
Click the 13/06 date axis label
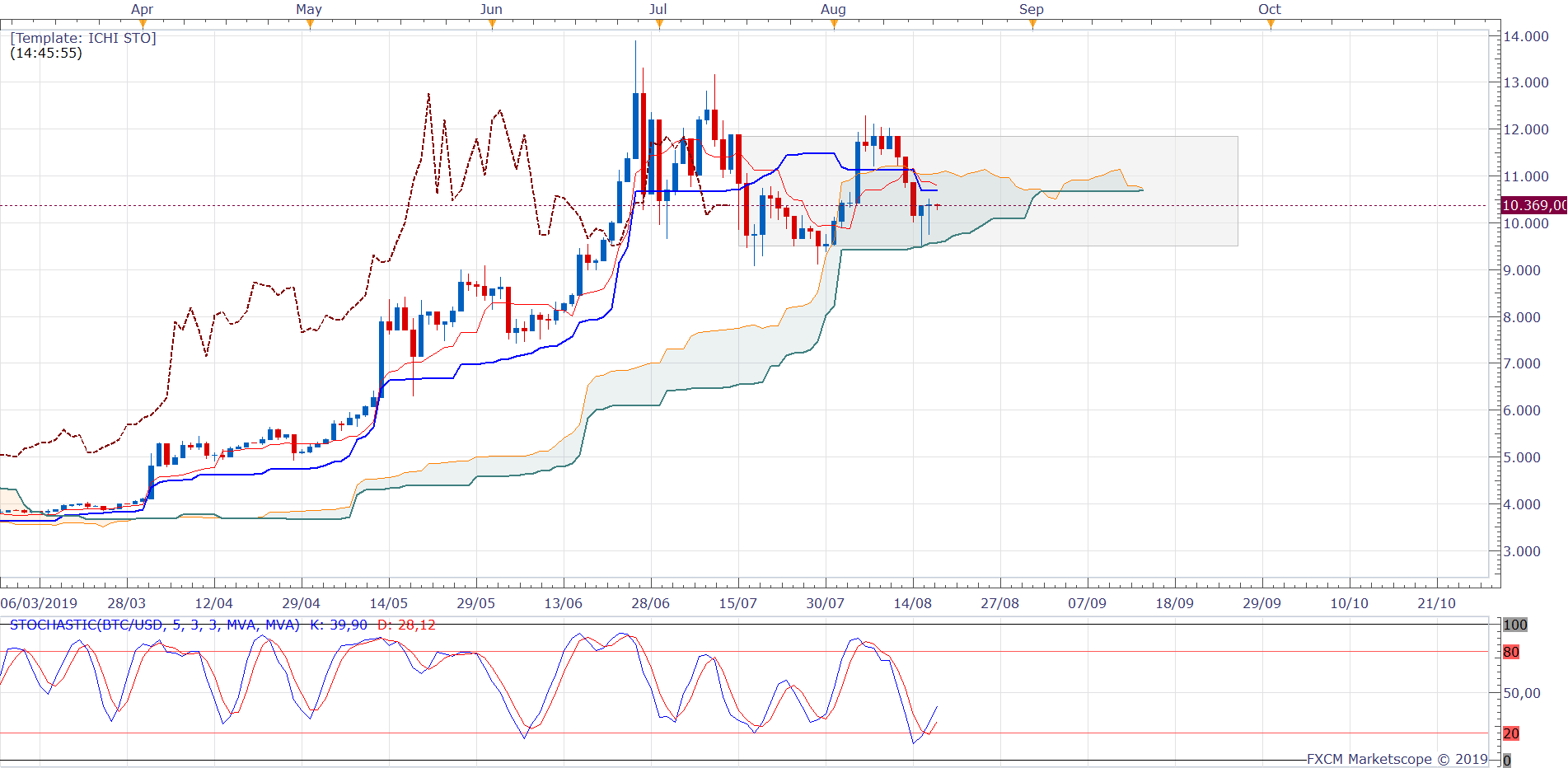pos(564,603)
